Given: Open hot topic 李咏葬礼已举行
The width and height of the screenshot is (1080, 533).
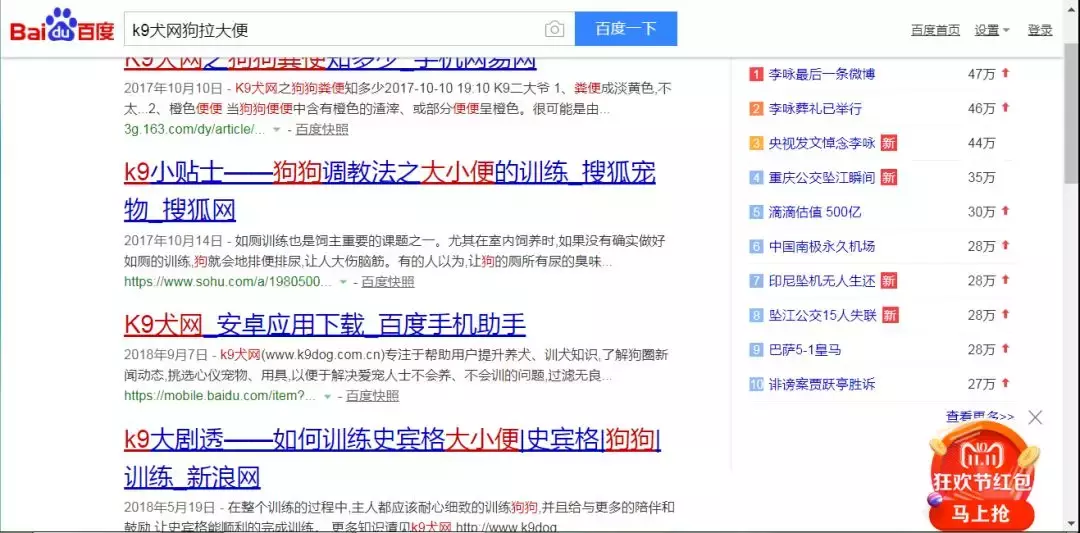Looking at the screenshot, I should [815, 109].
